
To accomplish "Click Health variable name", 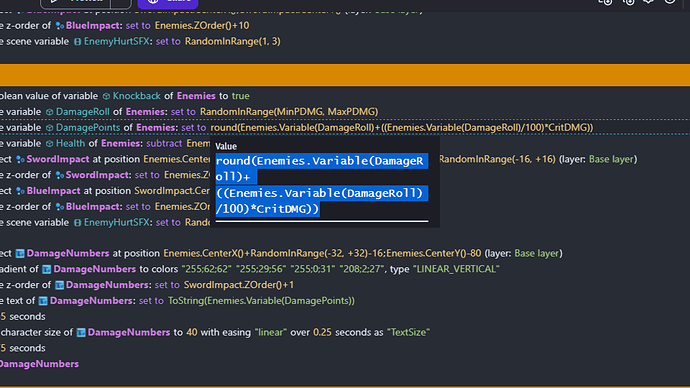I will pyautogui.click(x=70, y=143).
